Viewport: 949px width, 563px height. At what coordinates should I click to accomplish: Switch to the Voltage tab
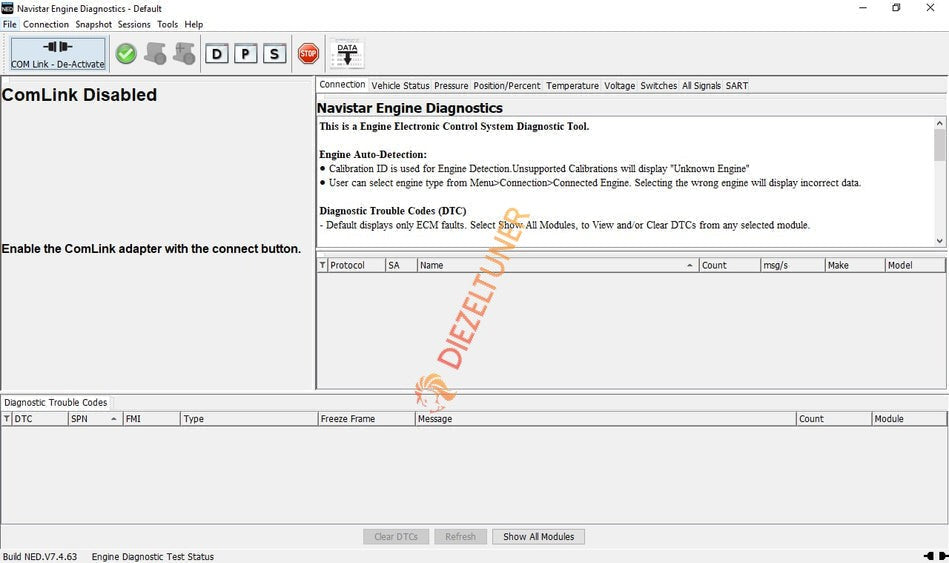coord(619,86)
